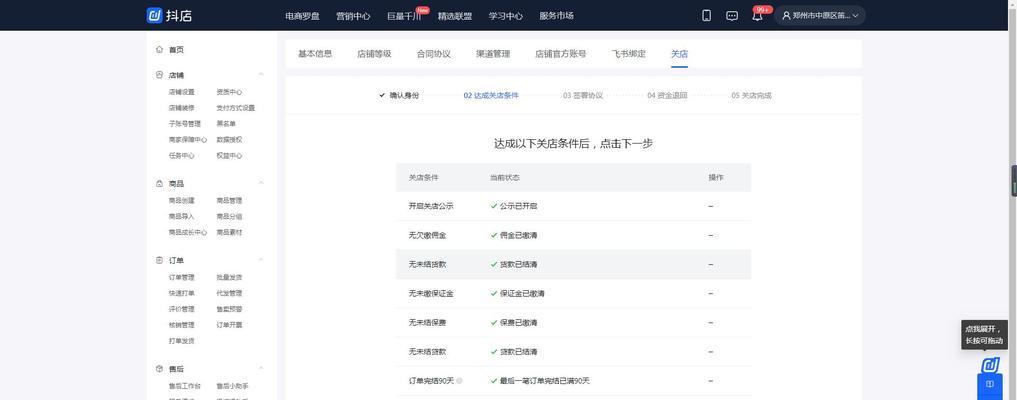Collapse the 店铺 sidebar section chevron

261,75
